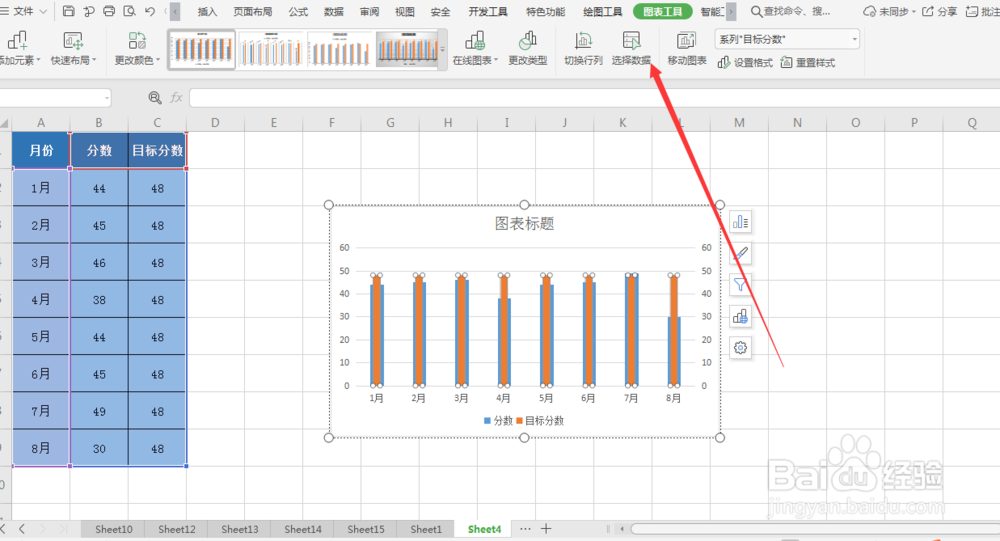Click the fx insert function icon

pos(176,98)
